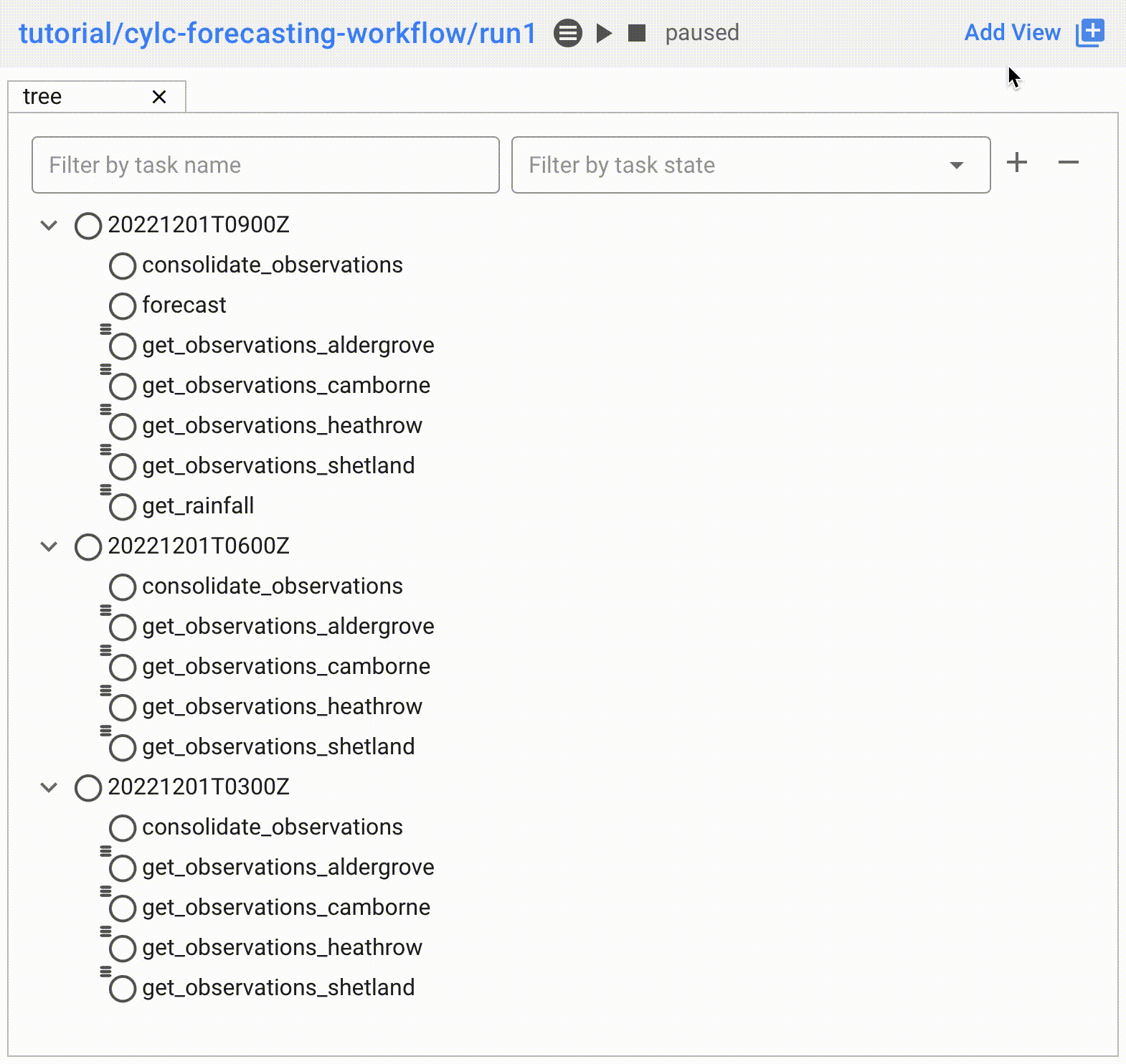Image resolution: width=1126 pixels, height=1064 pixels.
Task: Close the tree tab
Action: 159,97
